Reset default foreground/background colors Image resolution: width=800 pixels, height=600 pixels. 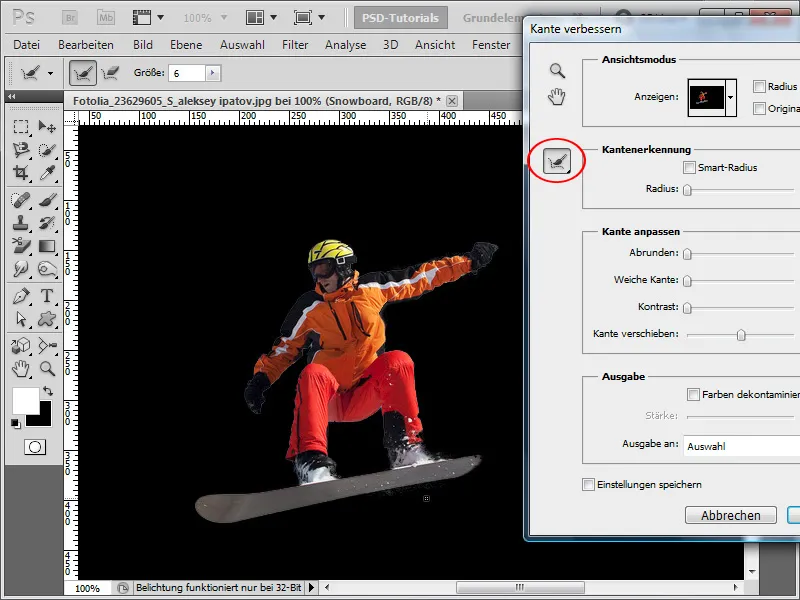tap(16, 423)
